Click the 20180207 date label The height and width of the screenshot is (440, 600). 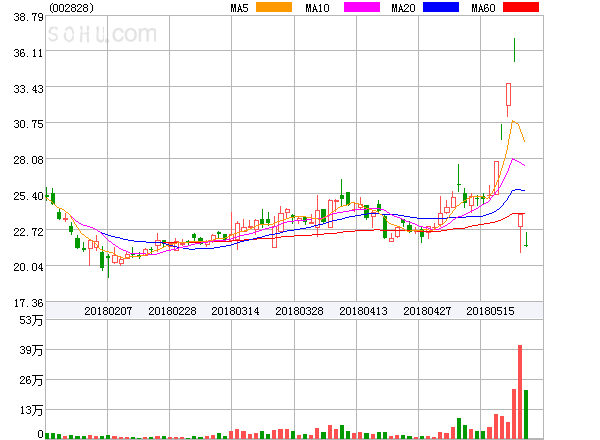click(108, 311)
